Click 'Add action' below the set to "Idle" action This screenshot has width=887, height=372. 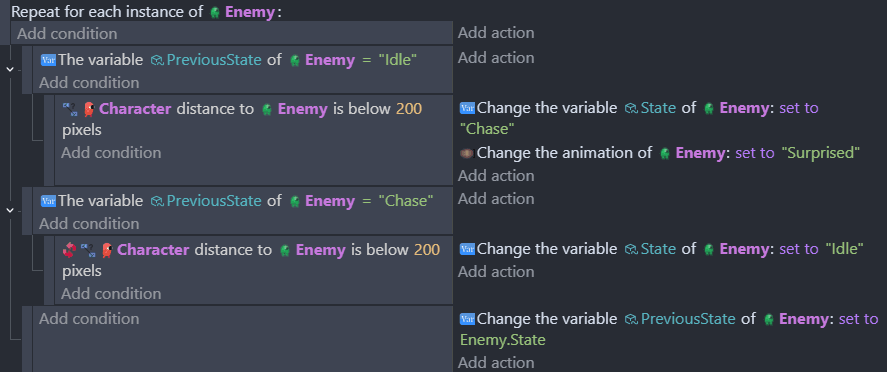[496, 272]
